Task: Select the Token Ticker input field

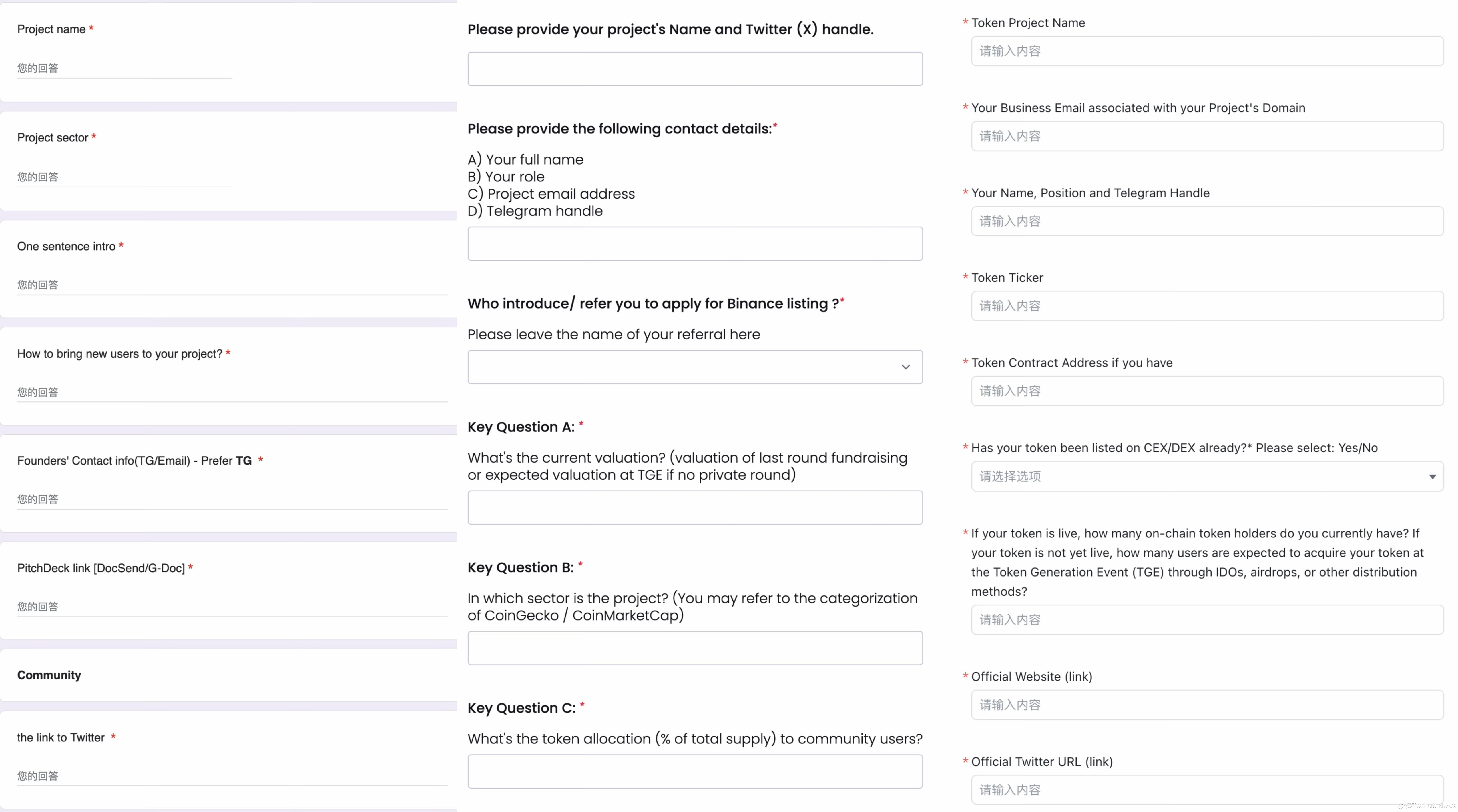Action: (1207, 306)
